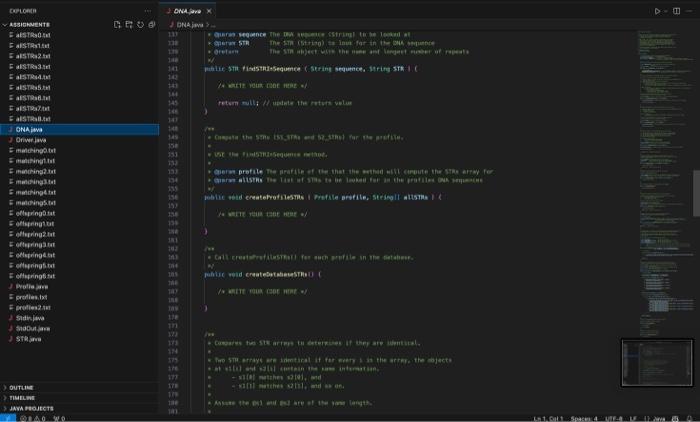Click the Ln 1, Col 1 status item
Viewport: 700px width, 422px height.
click(548, 418)
